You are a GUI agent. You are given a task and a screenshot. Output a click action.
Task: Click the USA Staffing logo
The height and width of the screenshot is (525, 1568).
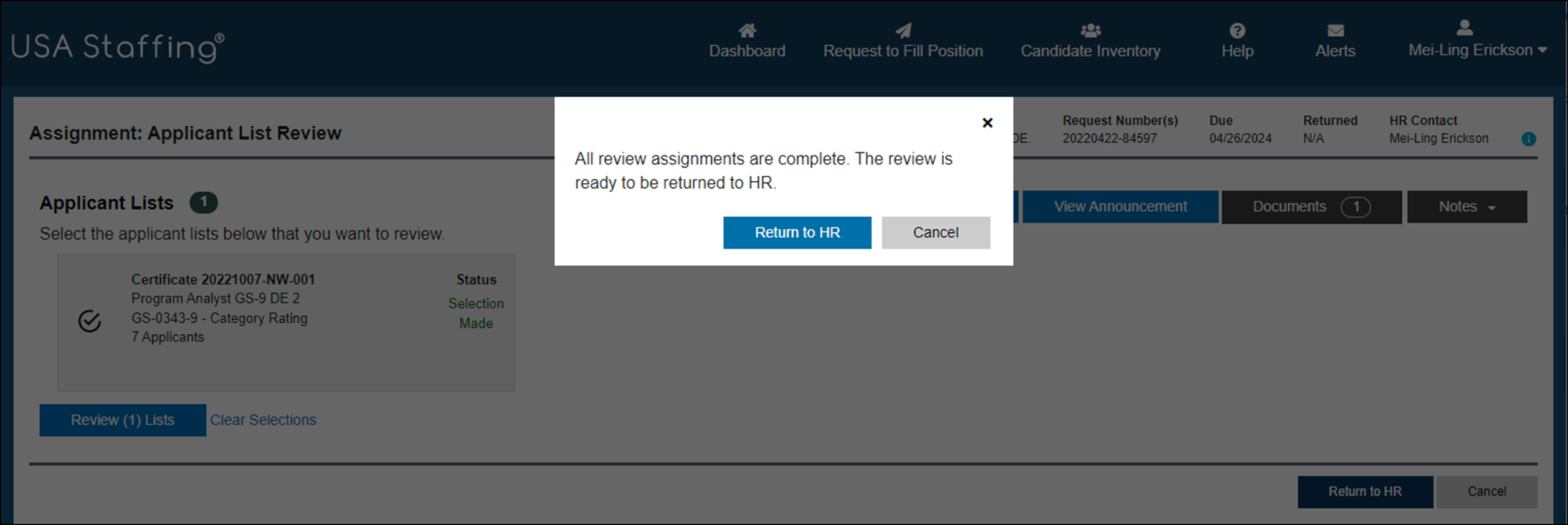tap(118, 47)
